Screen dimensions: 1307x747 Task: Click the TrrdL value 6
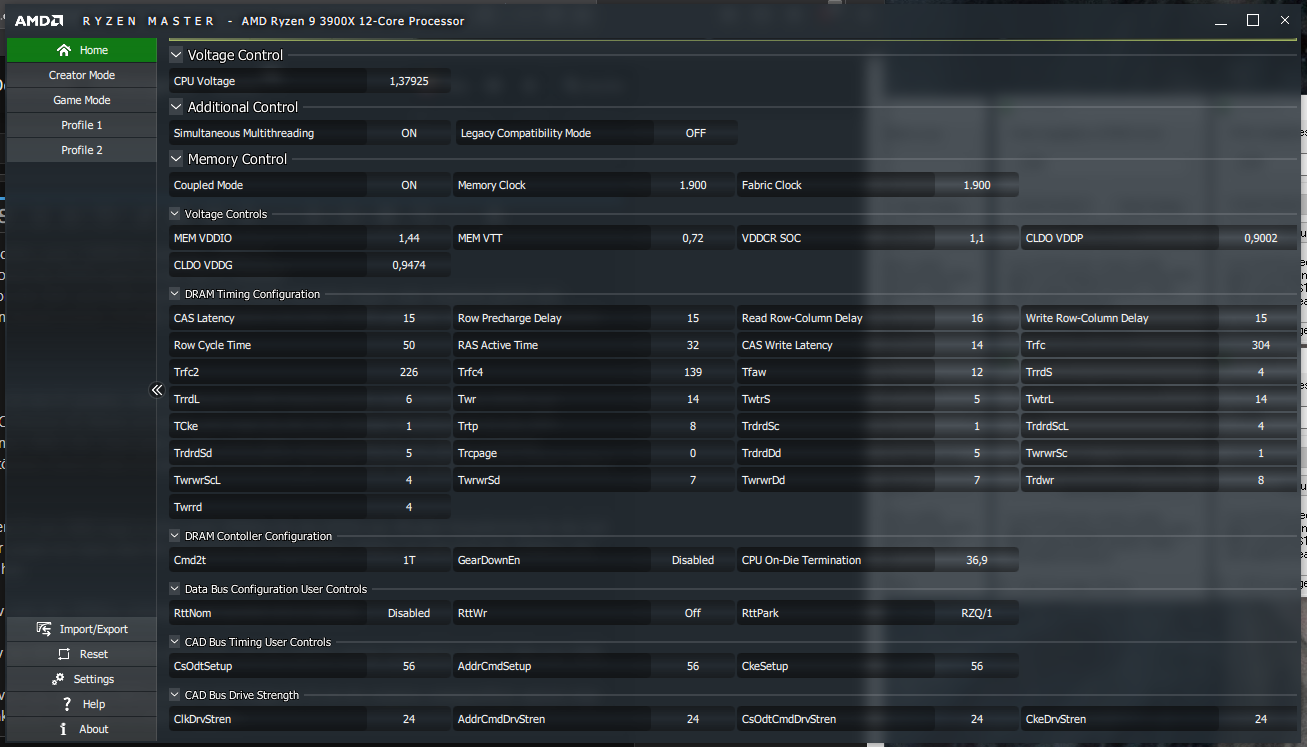tap(409, 399)
